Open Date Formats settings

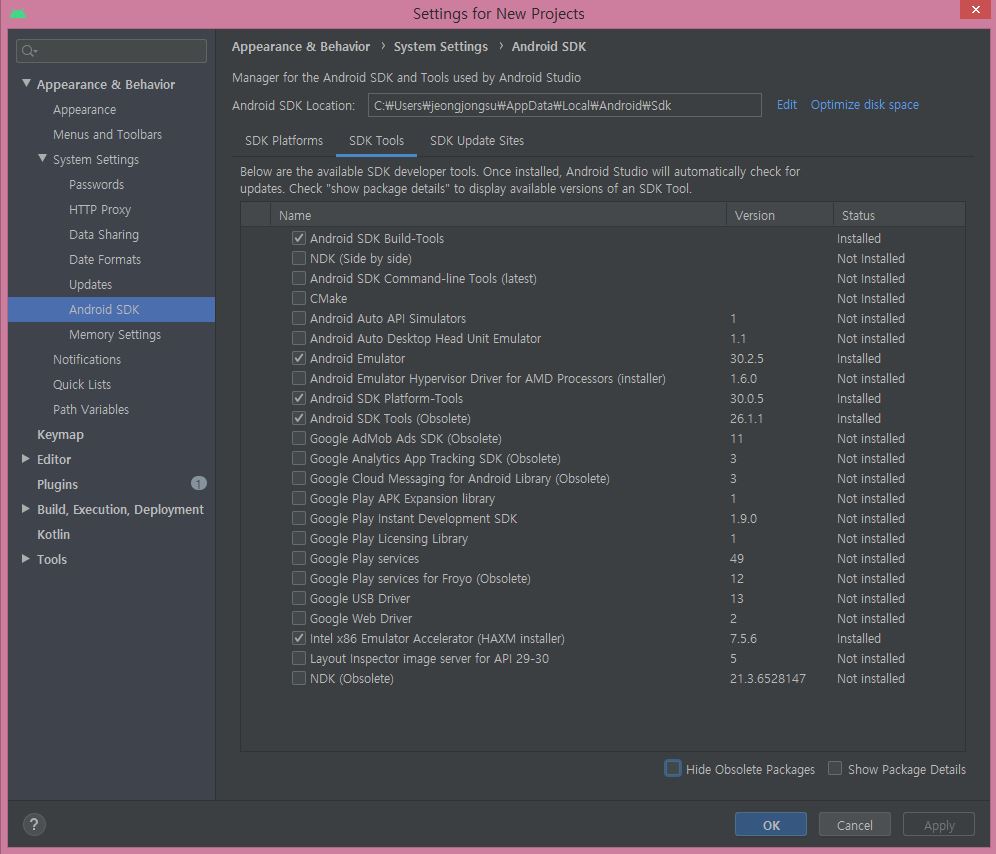(105, 259)
